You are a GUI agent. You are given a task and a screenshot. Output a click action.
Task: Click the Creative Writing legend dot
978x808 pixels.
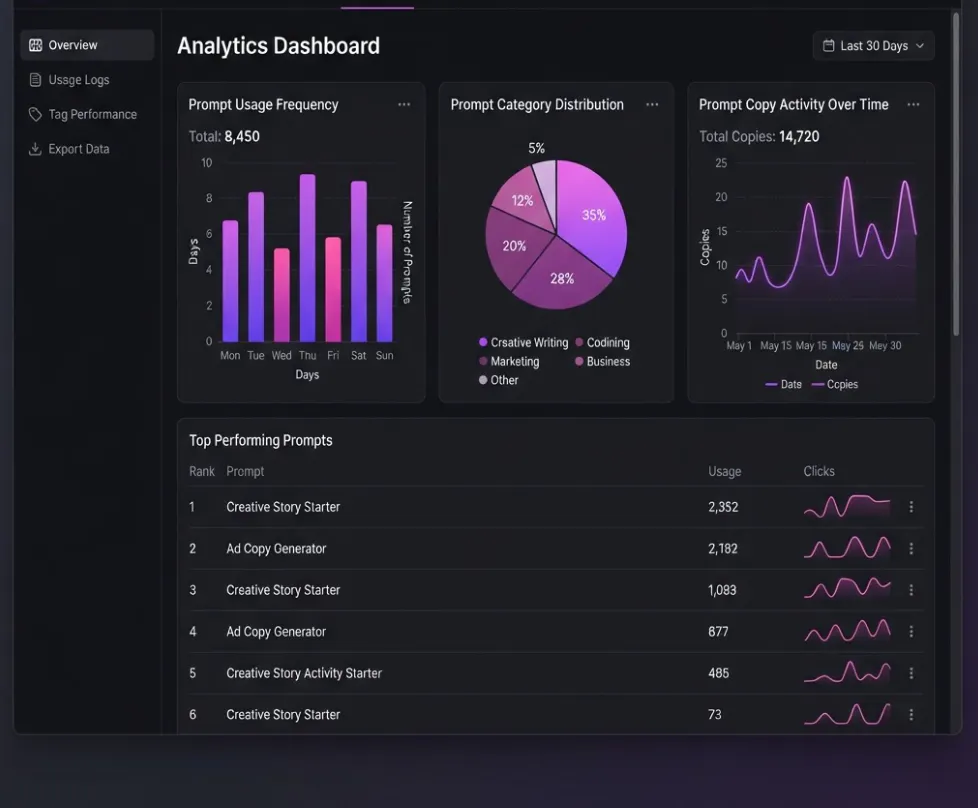click(483, 342)
